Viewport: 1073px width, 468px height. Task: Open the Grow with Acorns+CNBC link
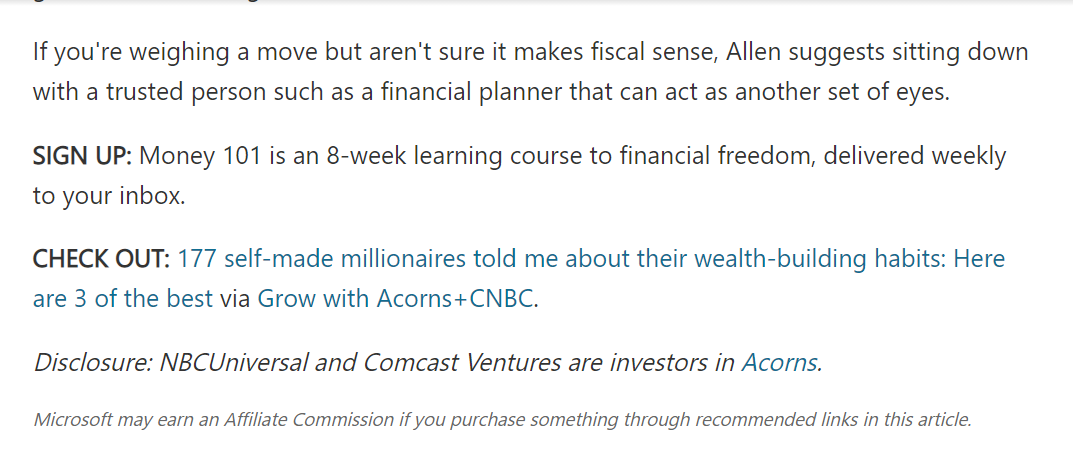396,299
